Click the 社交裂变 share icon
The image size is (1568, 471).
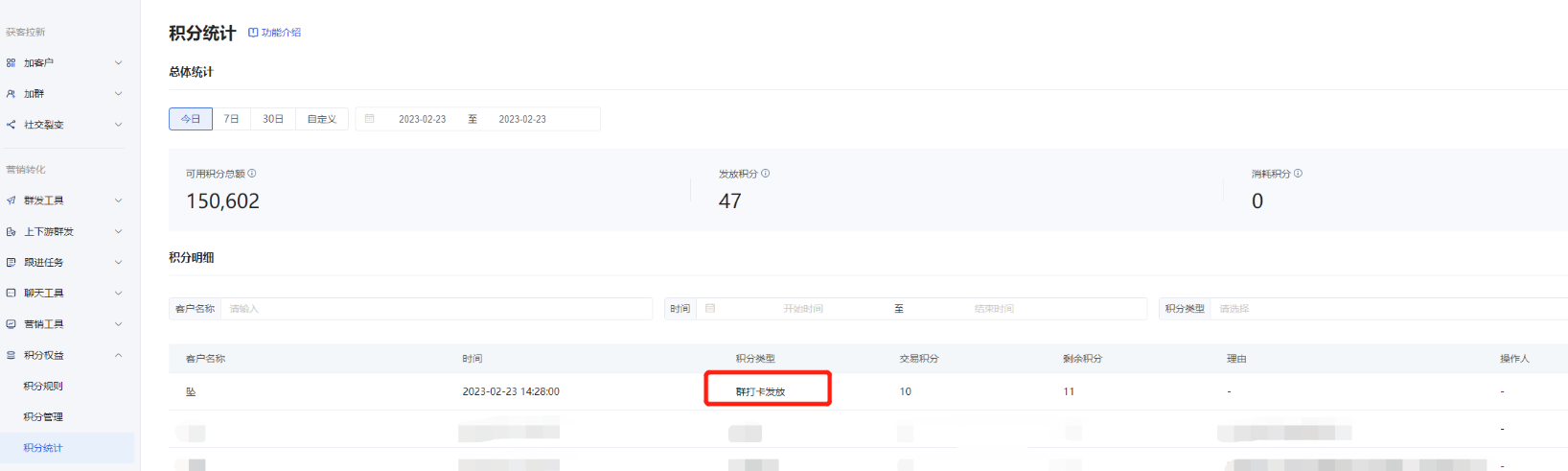(11, 125)
